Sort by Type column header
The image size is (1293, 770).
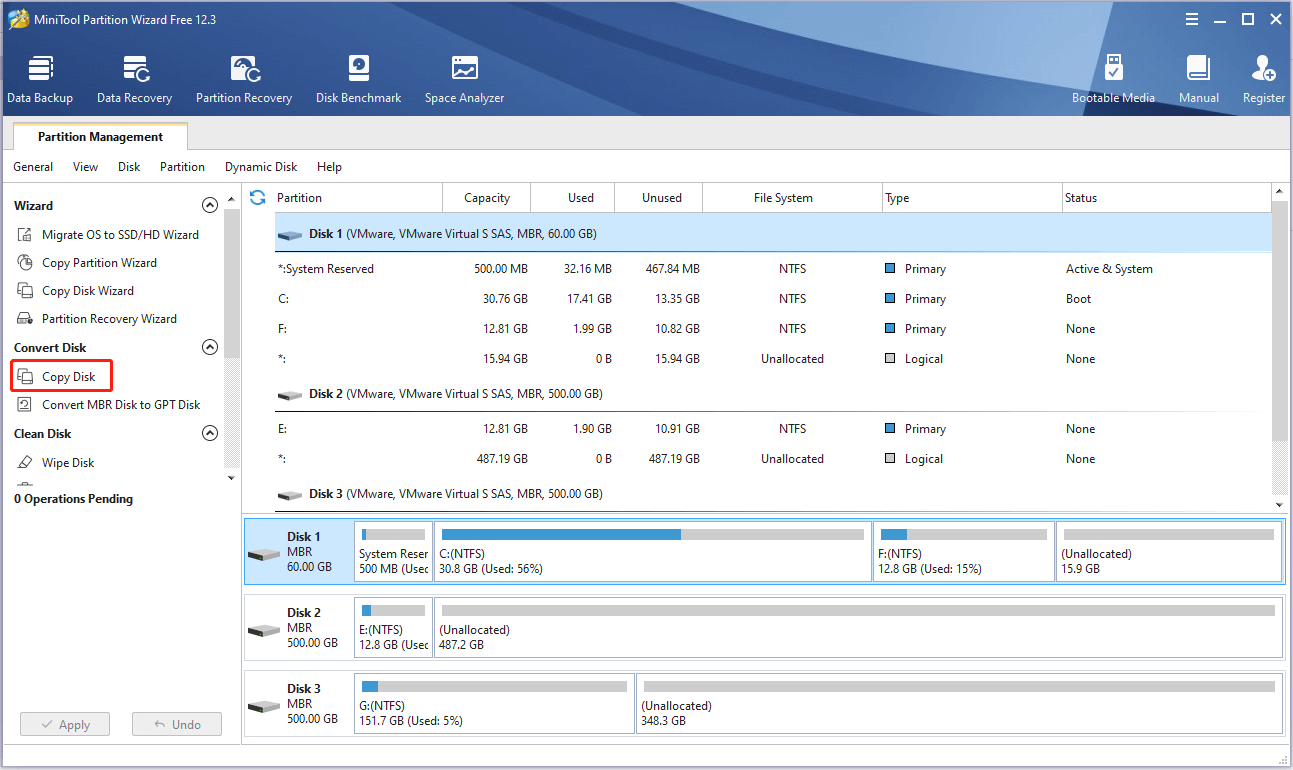tap(971, 198)
